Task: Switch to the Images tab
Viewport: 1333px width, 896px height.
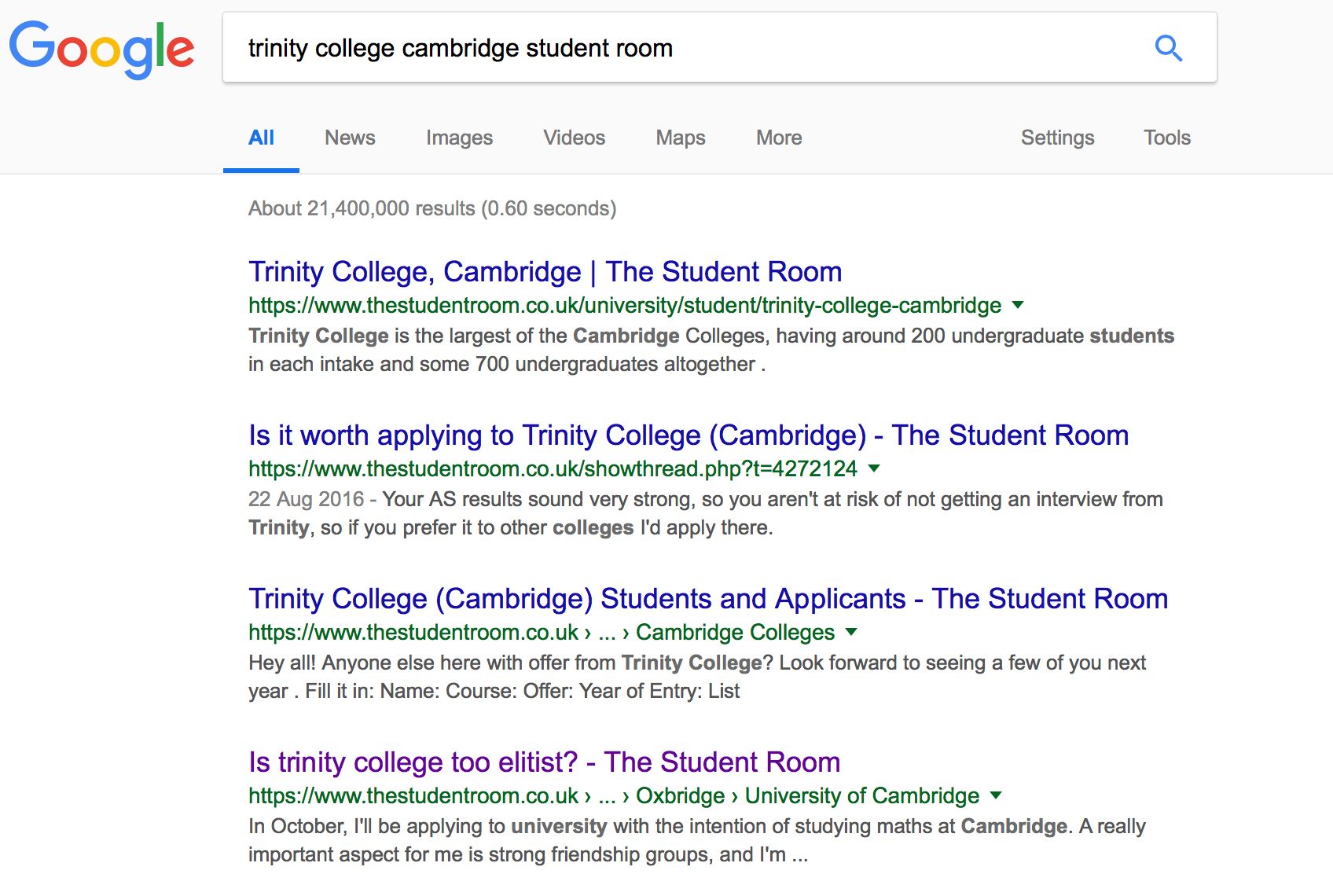Action: [459, 138]
